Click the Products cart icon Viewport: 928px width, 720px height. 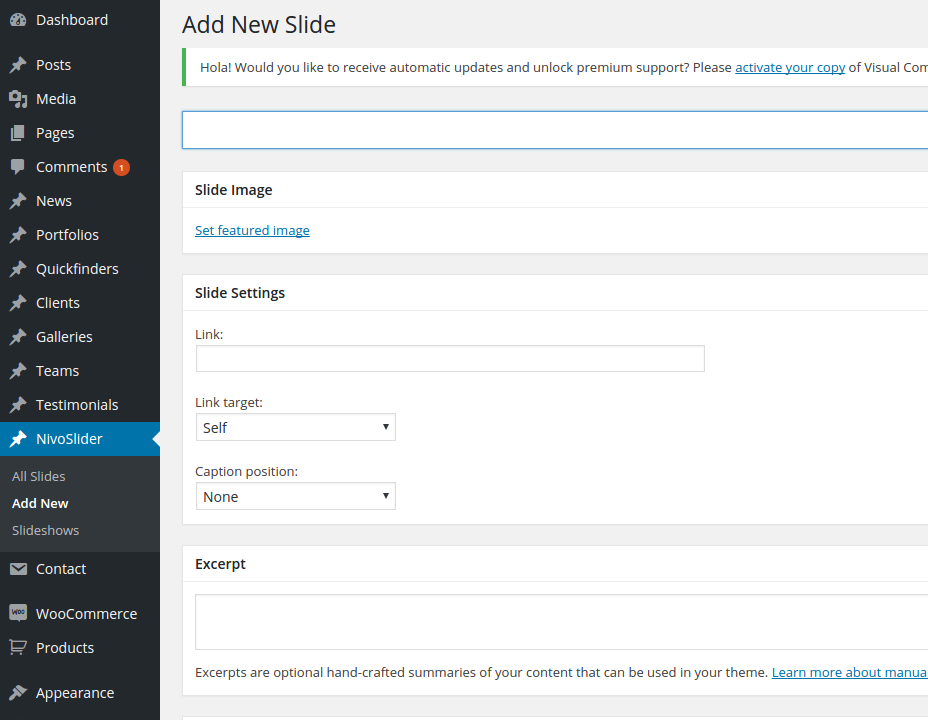pos(18,648)
